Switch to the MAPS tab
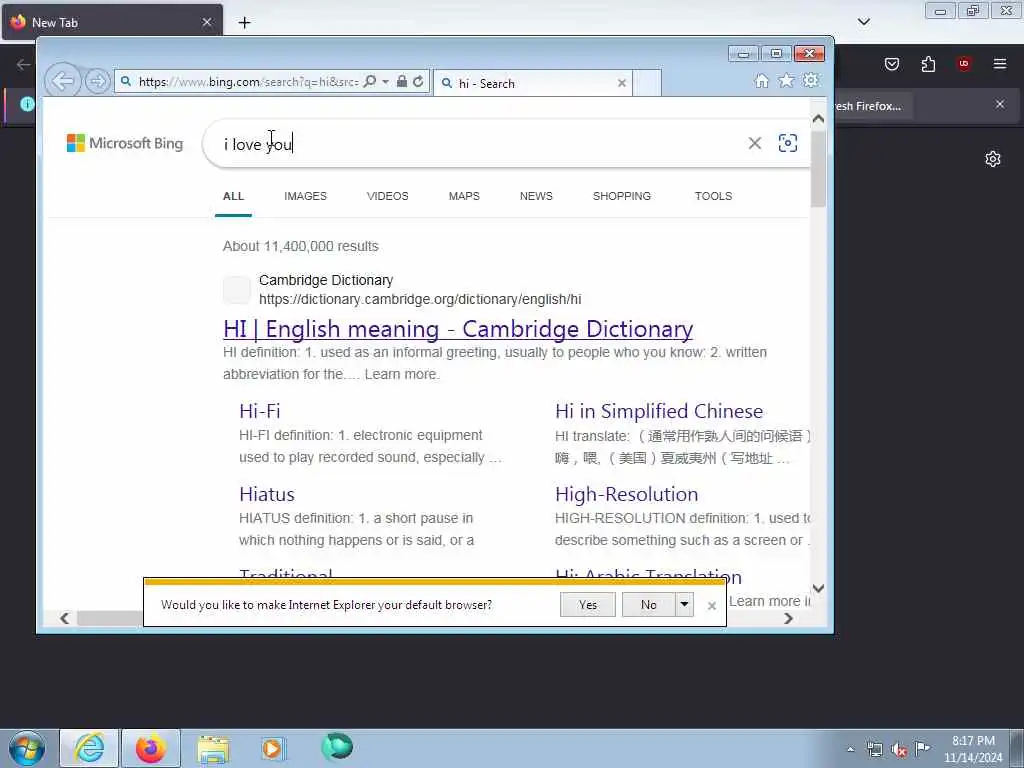 tap(464, 196)
